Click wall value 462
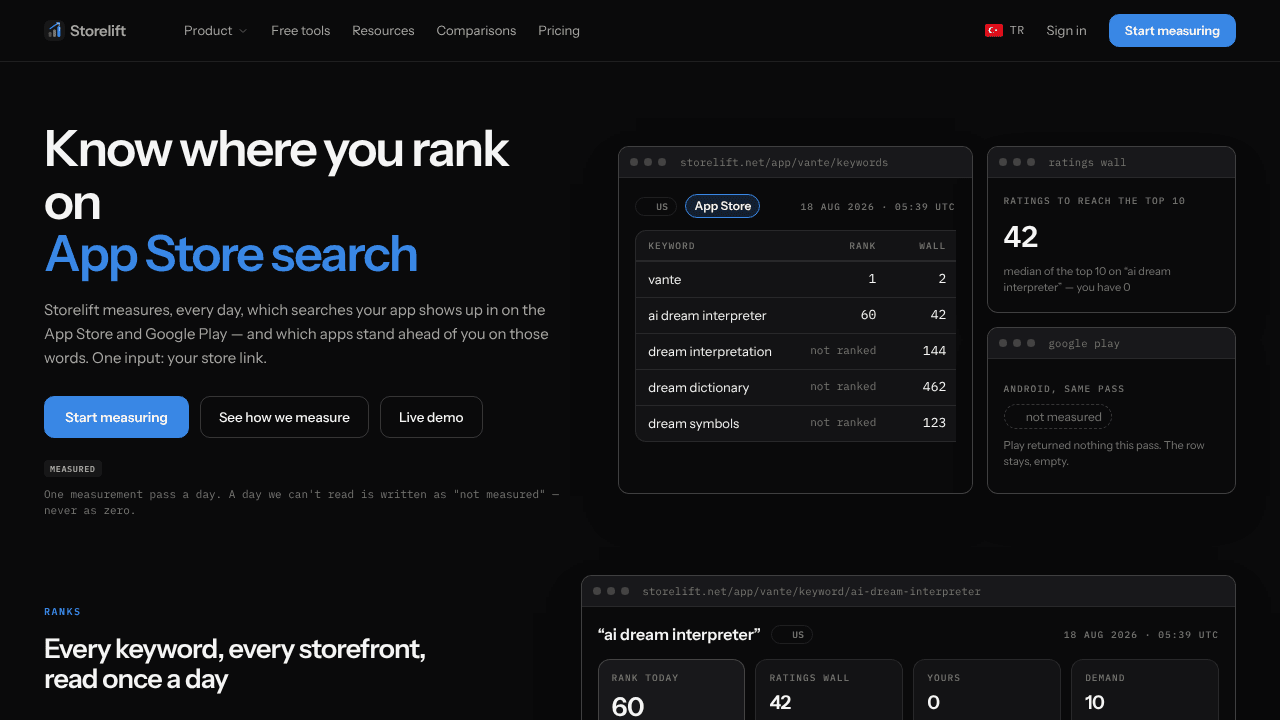The width and height of the screenshot is (1280, 720). coord(935,387)
